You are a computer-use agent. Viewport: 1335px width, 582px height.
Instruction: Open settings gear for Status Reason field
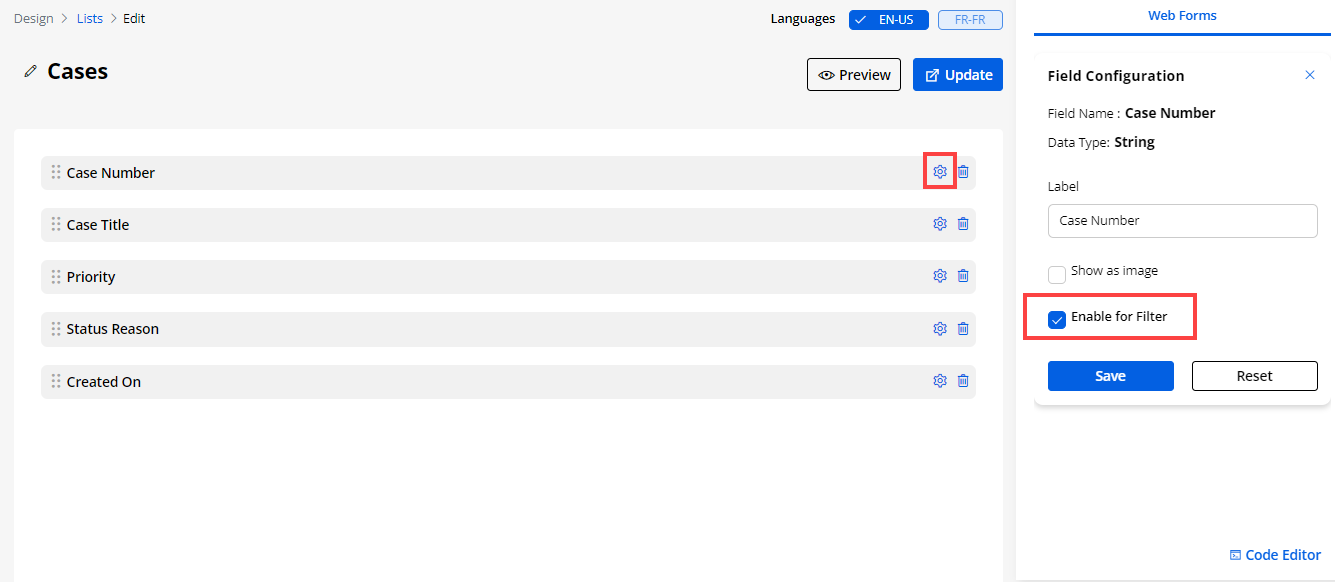(939, 328)
